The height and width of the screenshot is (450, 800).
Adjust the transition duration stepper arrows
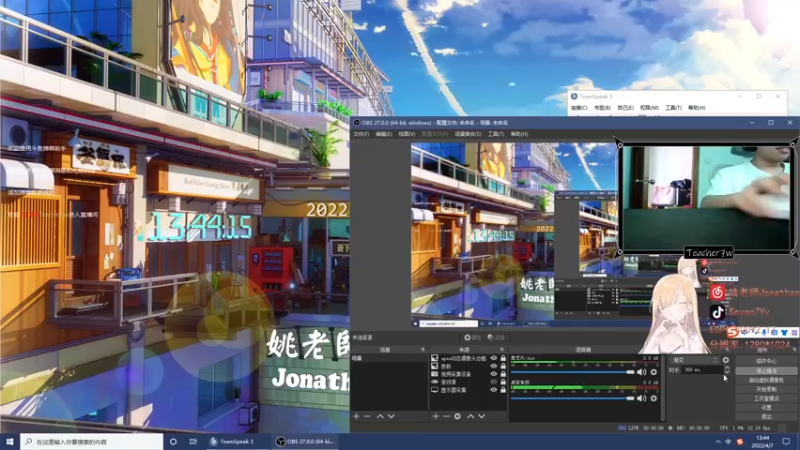727,369
